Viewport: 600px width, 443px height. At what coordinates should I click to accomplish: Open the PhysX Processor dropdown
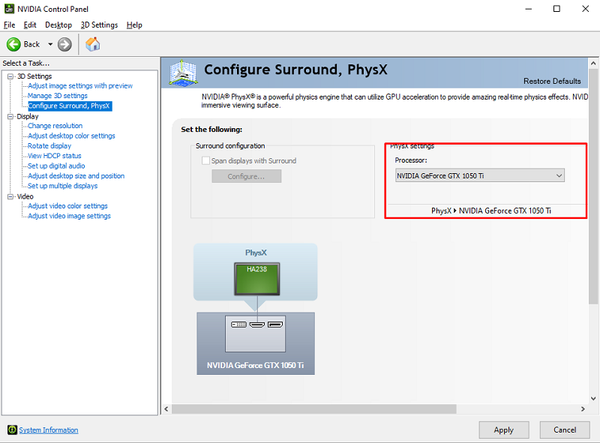480,176
